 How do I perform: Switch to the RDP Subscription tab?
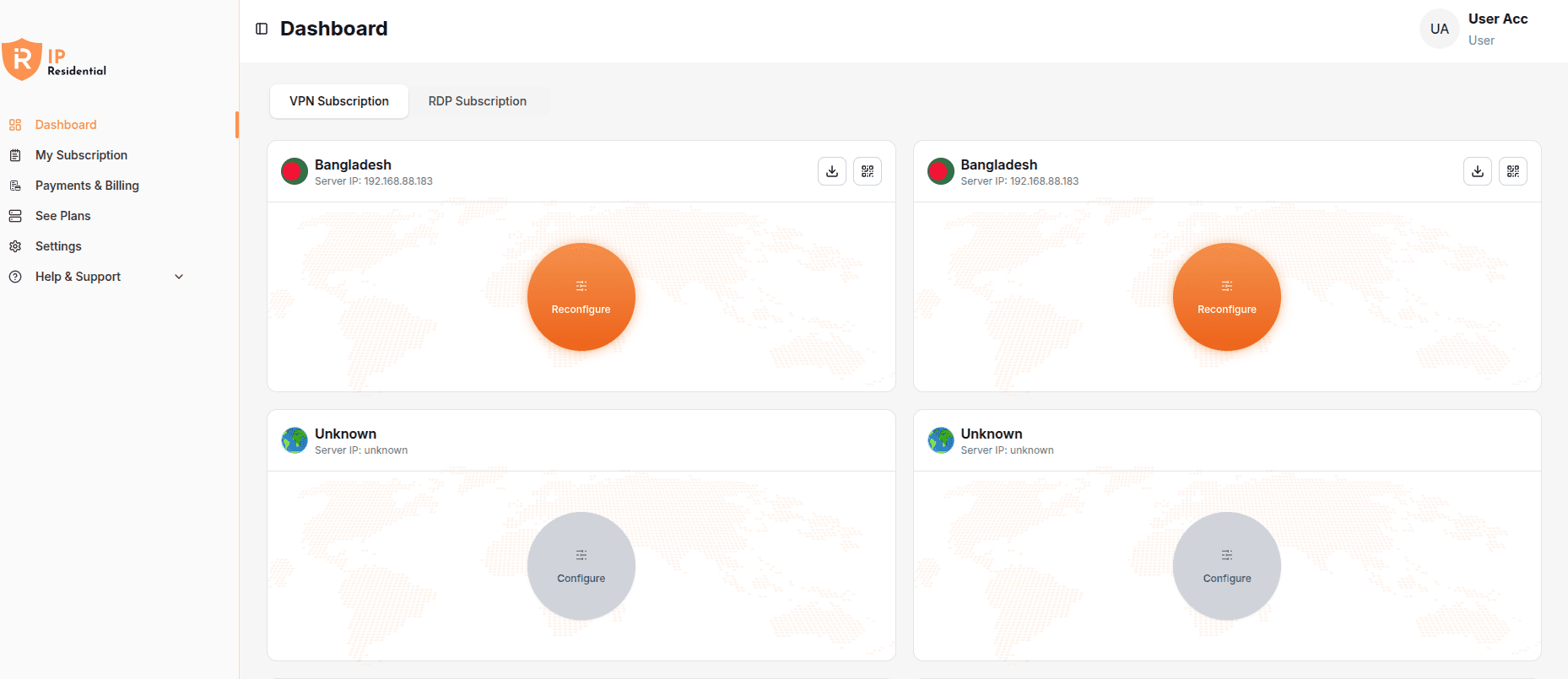click(x=477, y=101)
